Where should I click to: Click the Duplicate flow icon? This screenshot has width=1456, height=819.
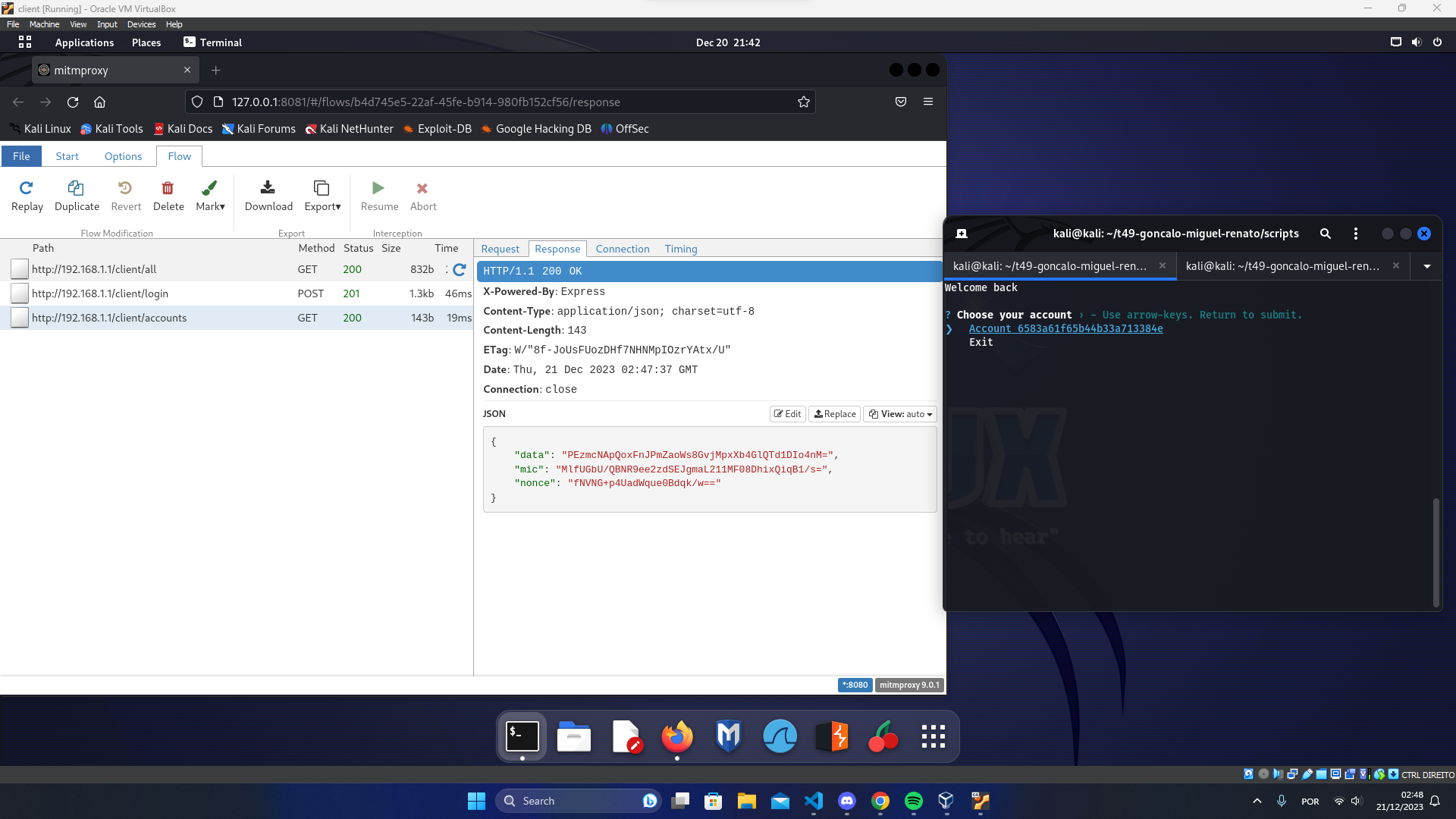tap(77, 188)
